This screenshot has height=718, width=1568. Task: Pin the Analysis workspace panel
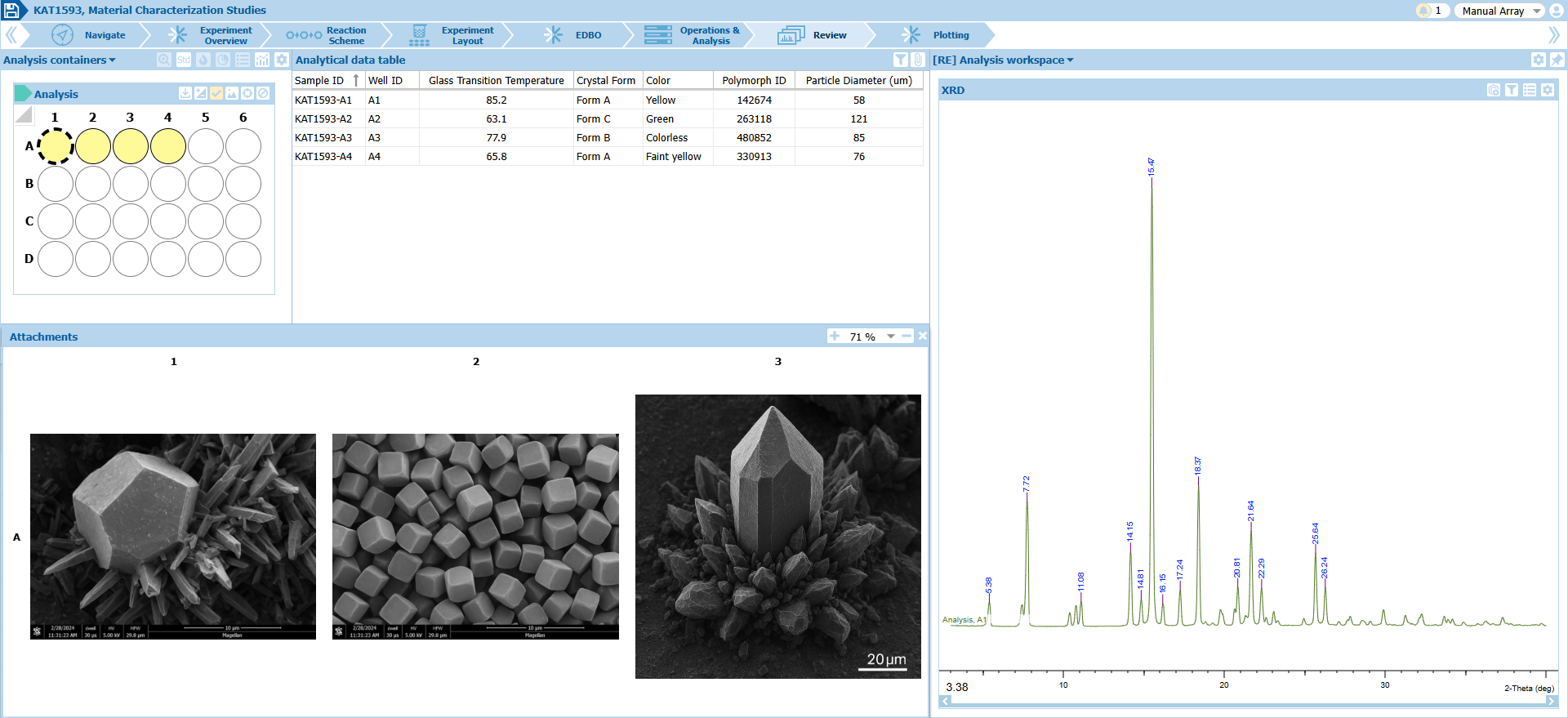pos(1557,60)
